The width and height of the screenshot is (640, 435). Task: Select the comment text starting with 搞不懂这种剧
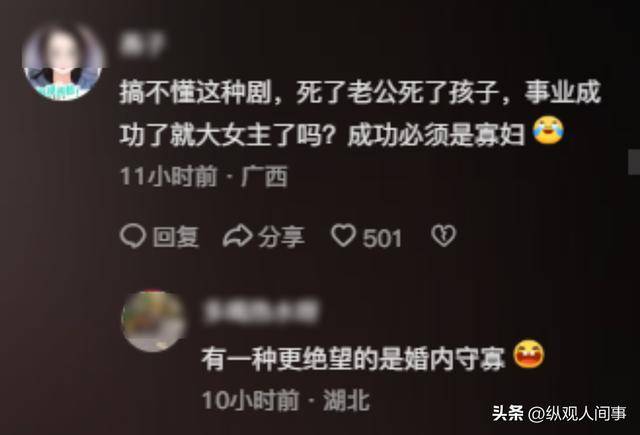pos(360,113)
